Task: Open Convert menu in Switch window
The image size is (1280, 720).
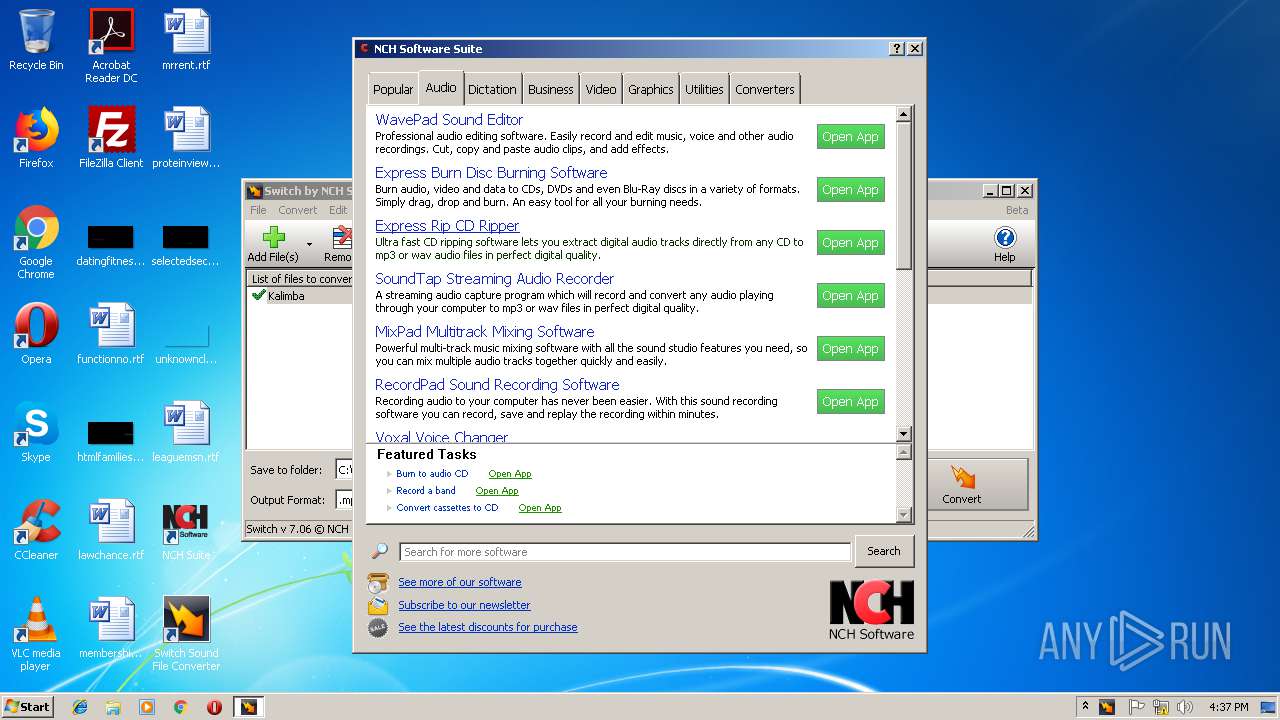Action: point(298,210)
